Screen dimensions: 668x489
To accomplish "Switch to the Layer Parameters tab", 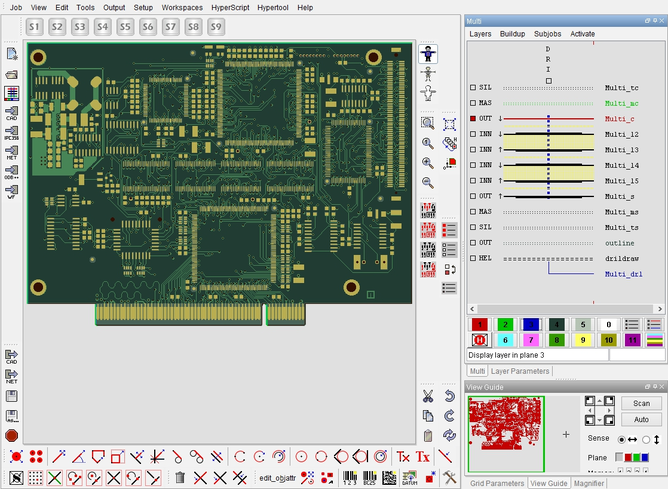I will [x=520, y=371].
